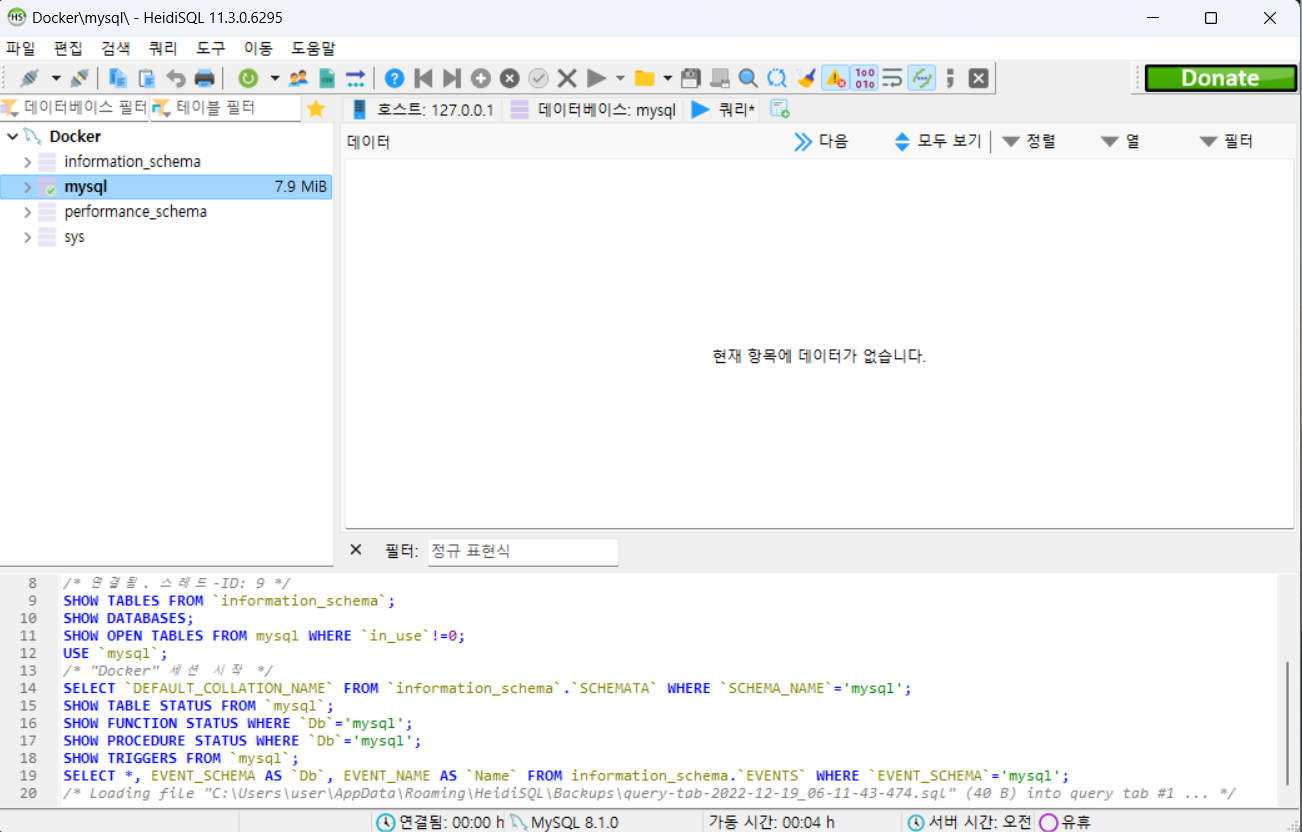The height and width of the screenshot is (832, 1302).
Task: Click the execute query play icon
Action: coord(596,78)
